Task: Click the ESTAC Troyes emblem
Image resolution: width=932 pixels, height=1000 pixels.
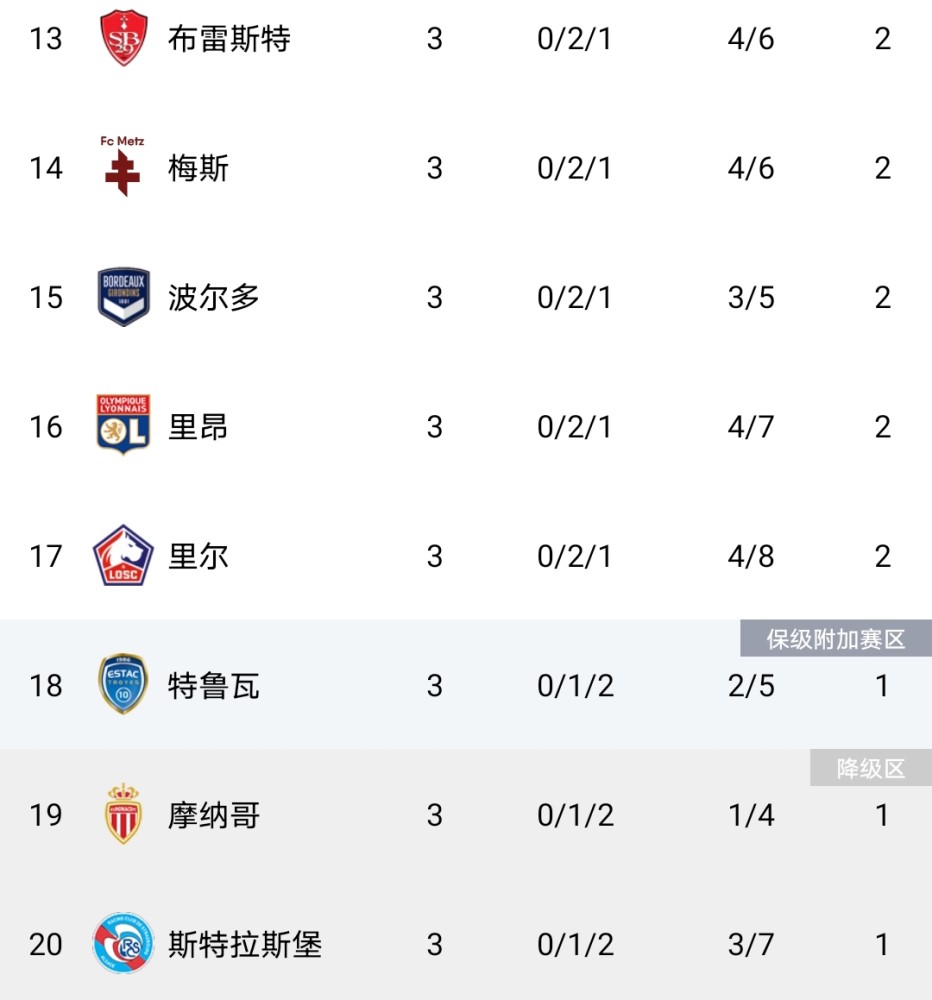Action: 123,684
